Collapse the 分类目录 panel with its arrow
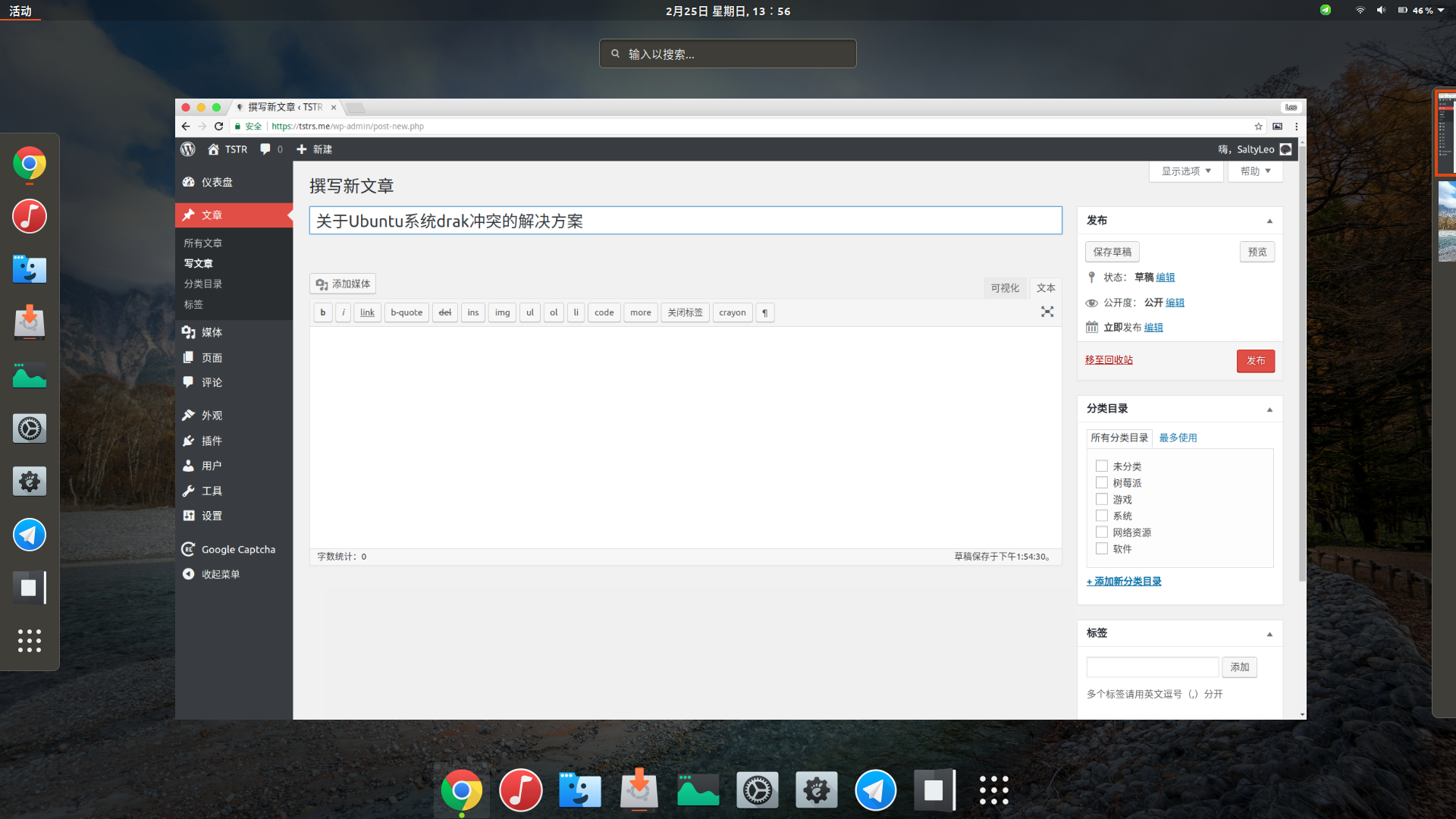 [x=1269, y=409]
